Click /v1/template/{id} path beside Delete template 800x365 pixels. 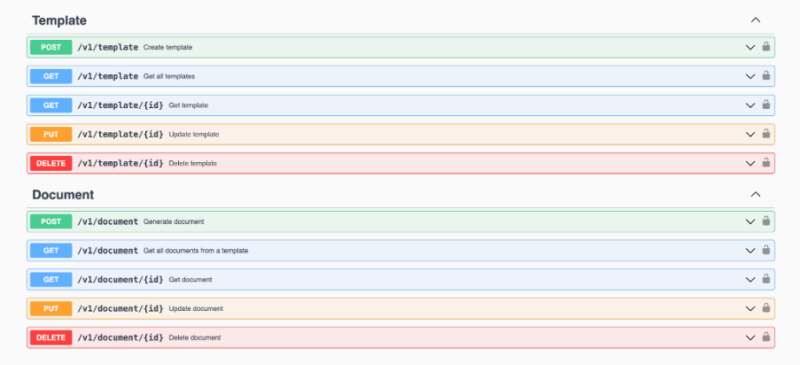point(120,164)
